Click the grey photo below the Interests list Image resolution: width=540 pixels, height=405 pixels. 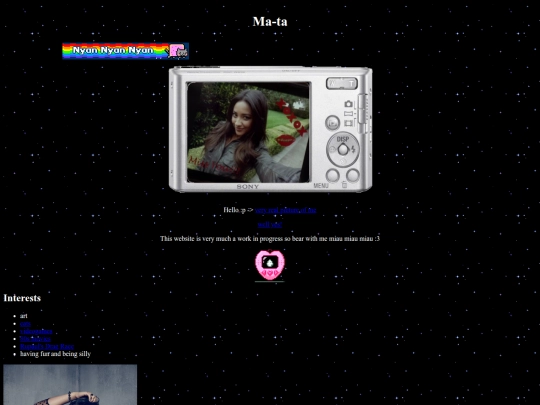pos(70,385)
